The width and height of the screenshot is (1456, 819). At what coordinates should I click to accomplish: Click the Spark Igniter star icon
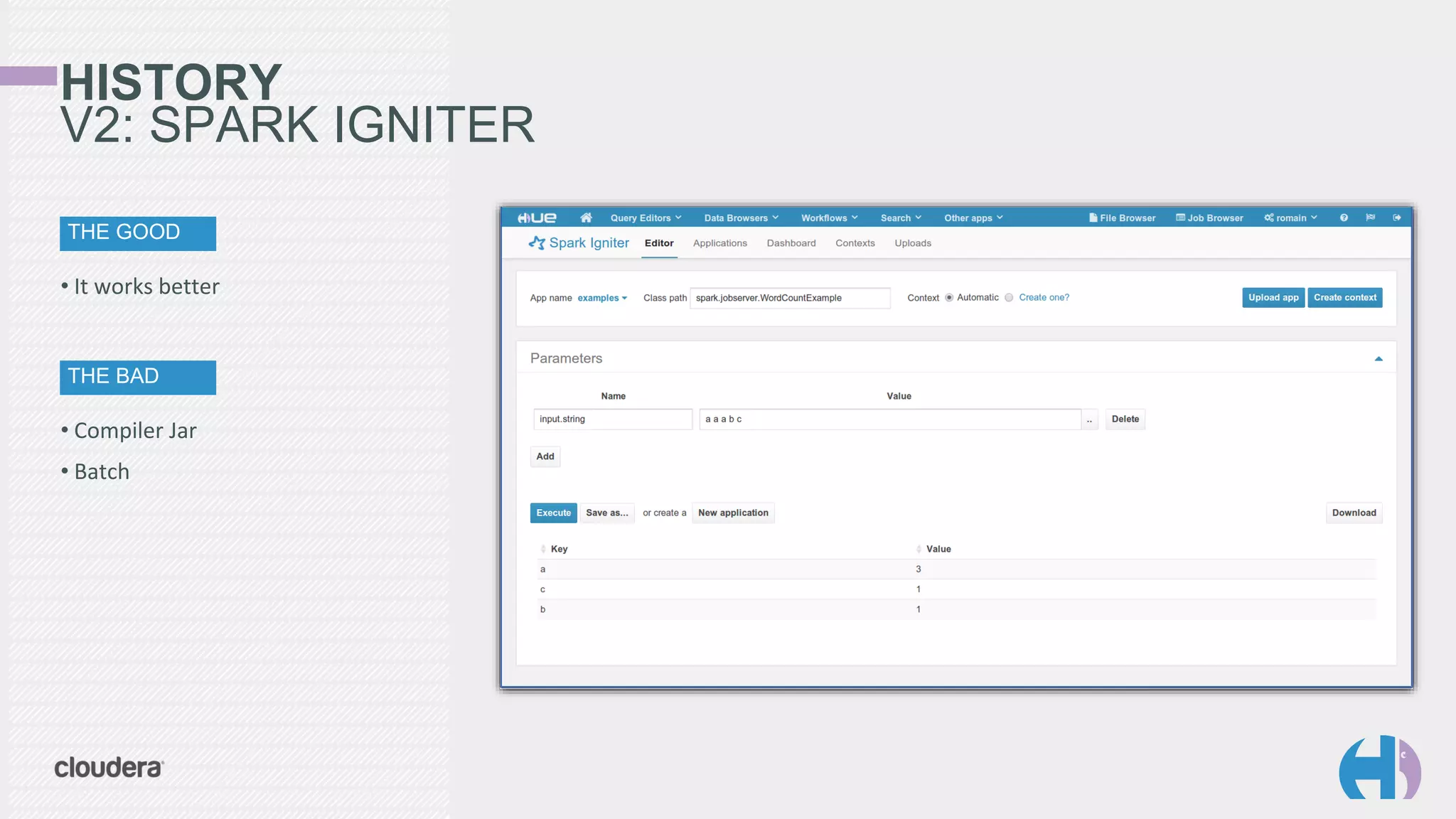pos(537,243)
